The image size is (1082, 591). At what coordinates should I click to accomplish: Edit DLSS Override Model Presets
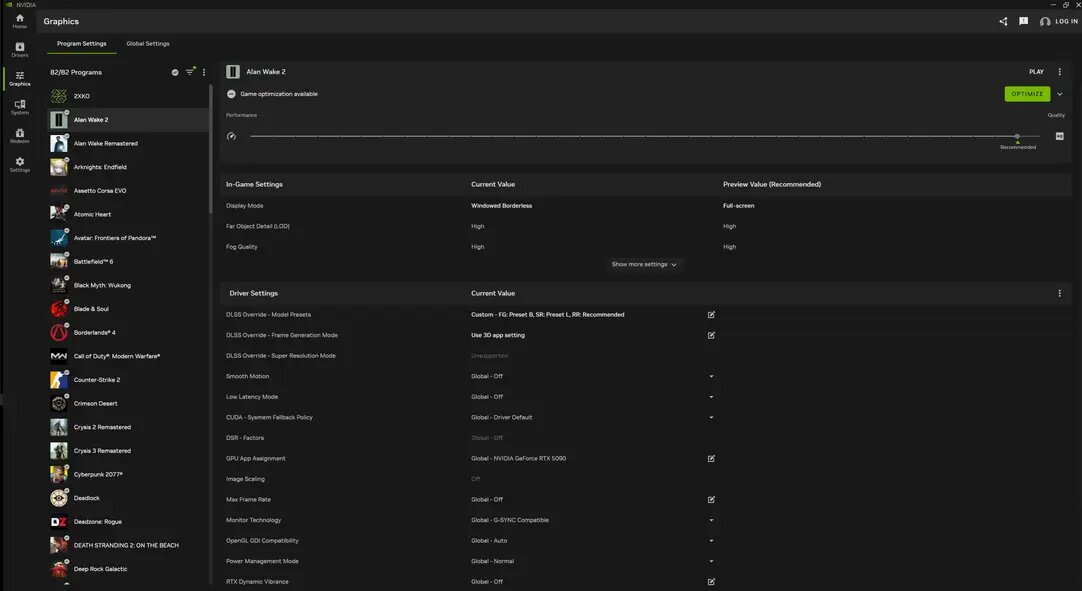tap(711, 315)
